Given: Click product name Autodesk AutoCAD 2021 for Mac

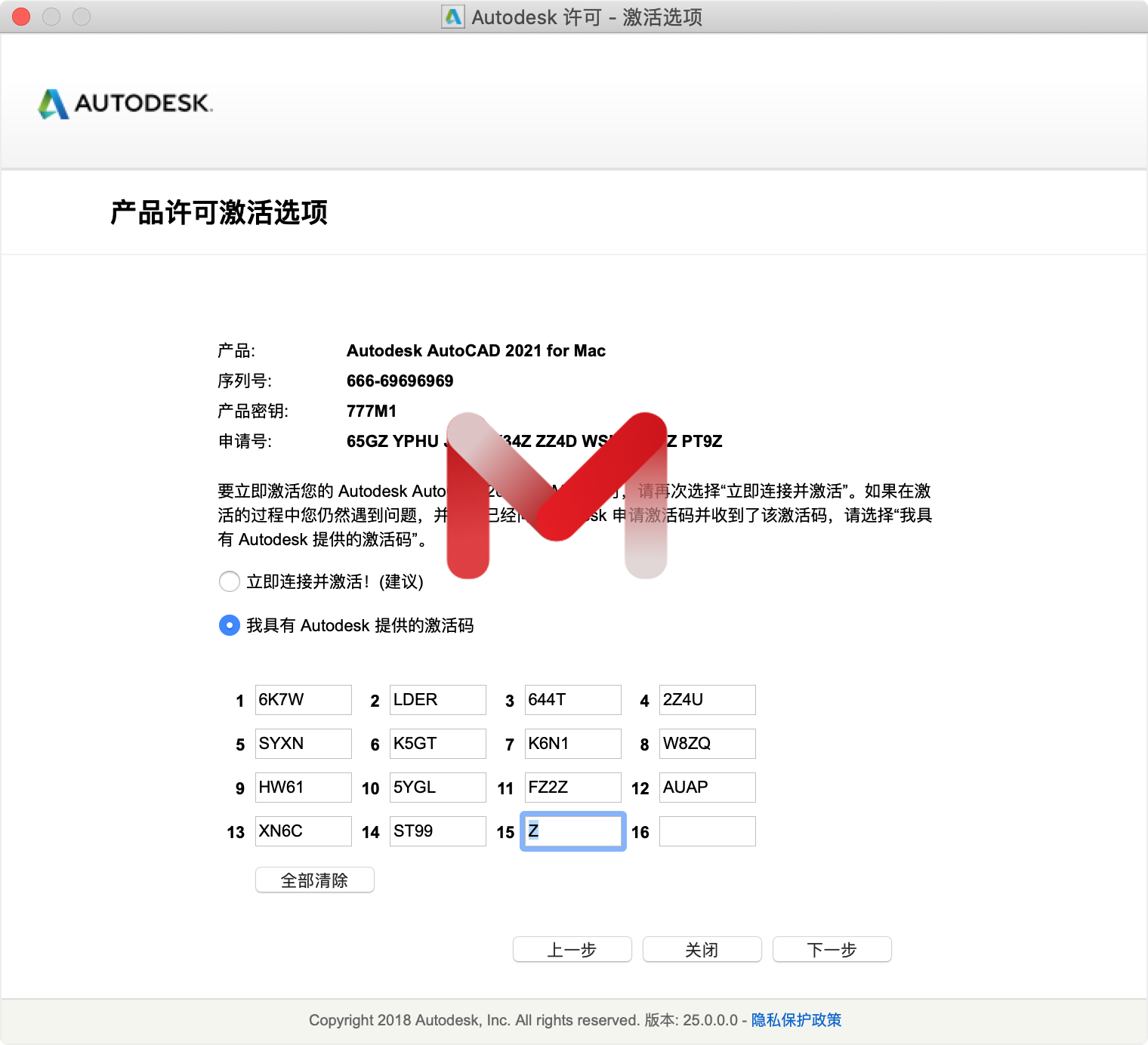Looking at the screenshot, I should 476,350.
